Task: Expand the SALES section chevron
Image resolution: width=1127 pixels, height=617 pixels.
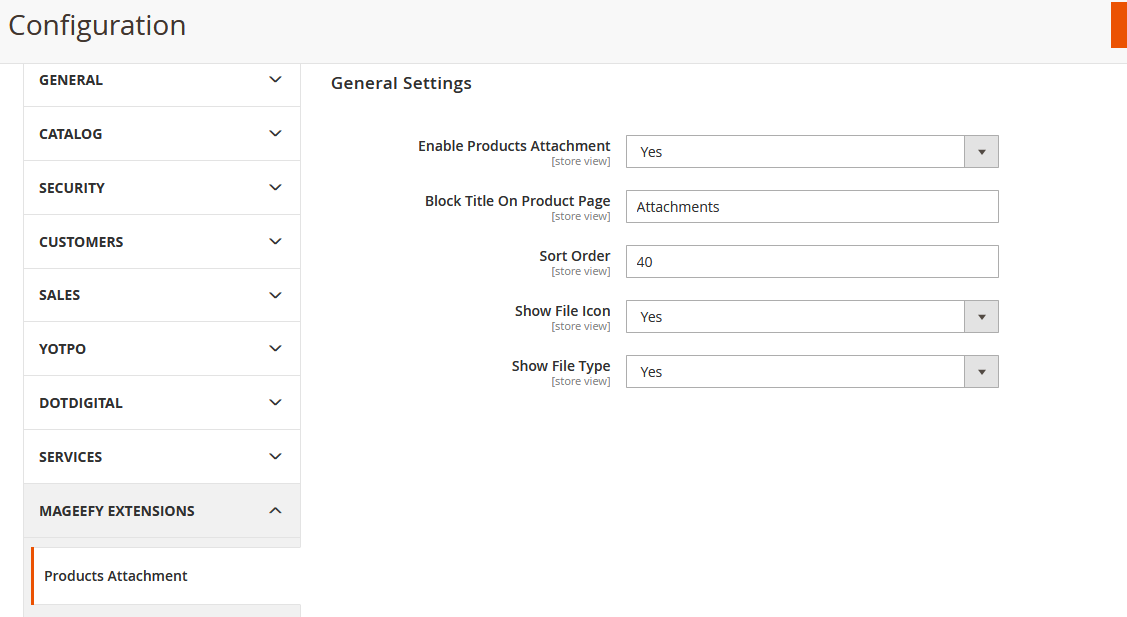Action: click(x=275, y=295)
